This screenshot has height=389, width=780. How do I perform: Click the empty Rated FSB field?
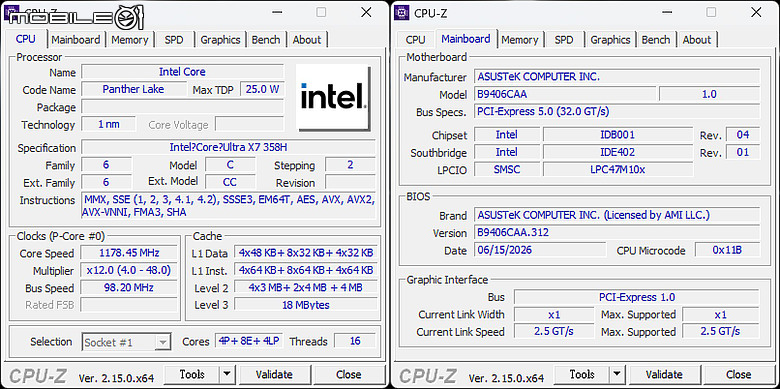129,305
